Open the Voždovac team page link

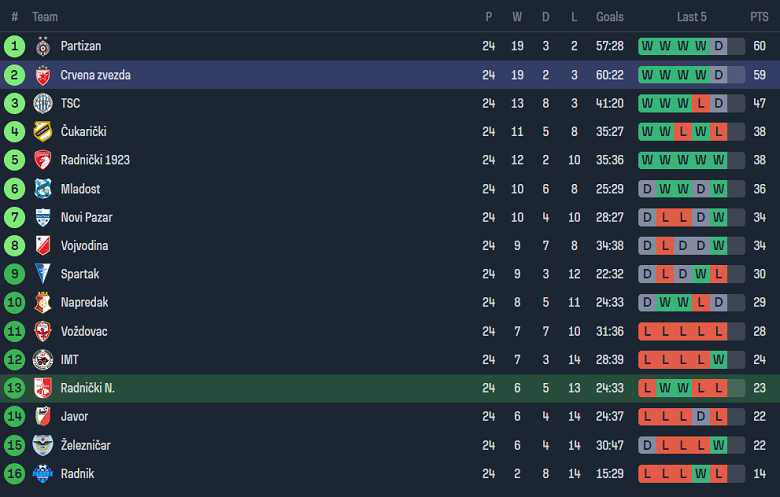(84, 331)
